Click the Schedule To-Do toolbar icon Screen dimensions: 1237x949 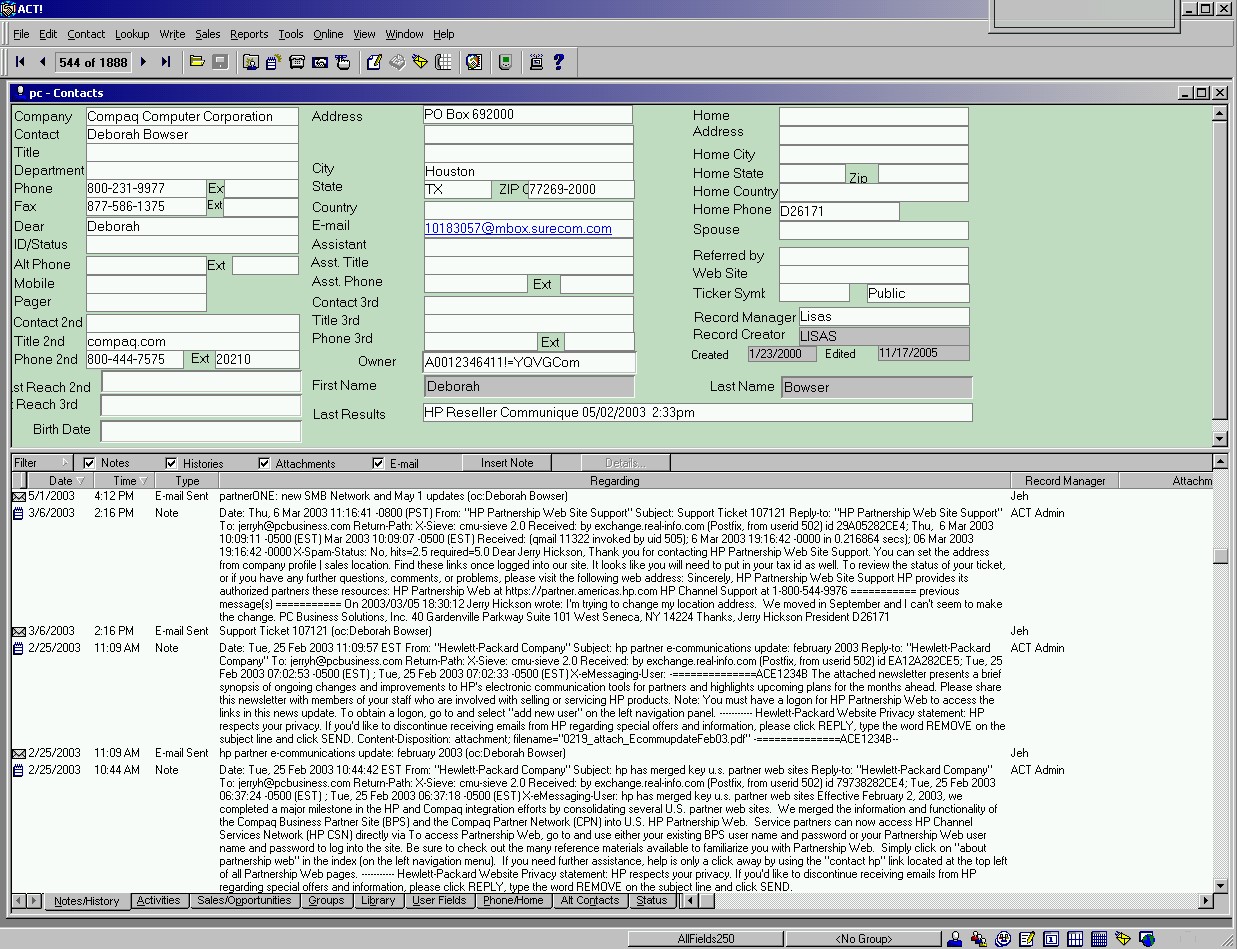pyautogui.click(x=343, y=62)
